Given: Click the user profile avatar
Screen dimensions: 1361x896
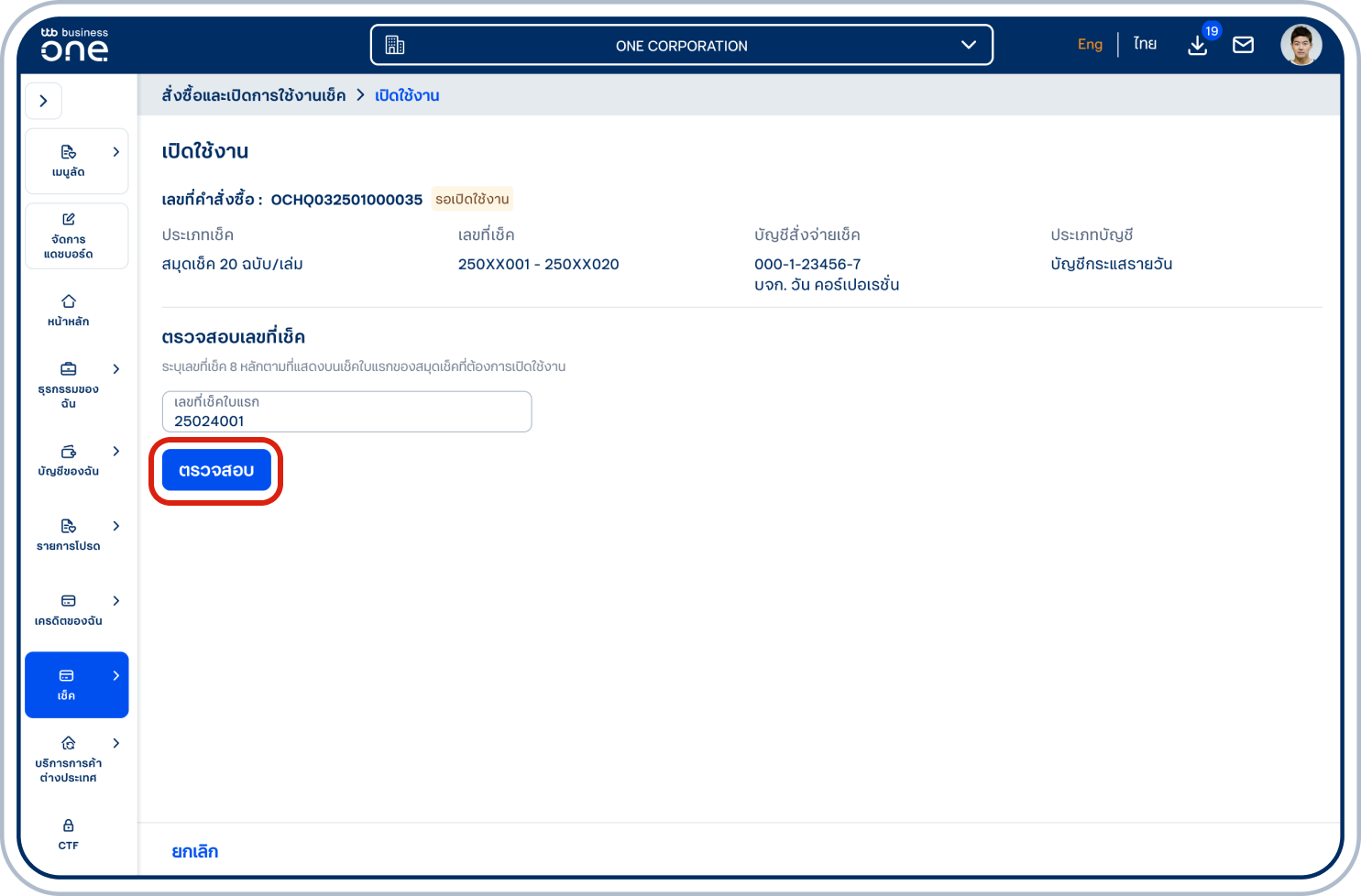Looking at the screenshot, I should (x=1301, y=45).
